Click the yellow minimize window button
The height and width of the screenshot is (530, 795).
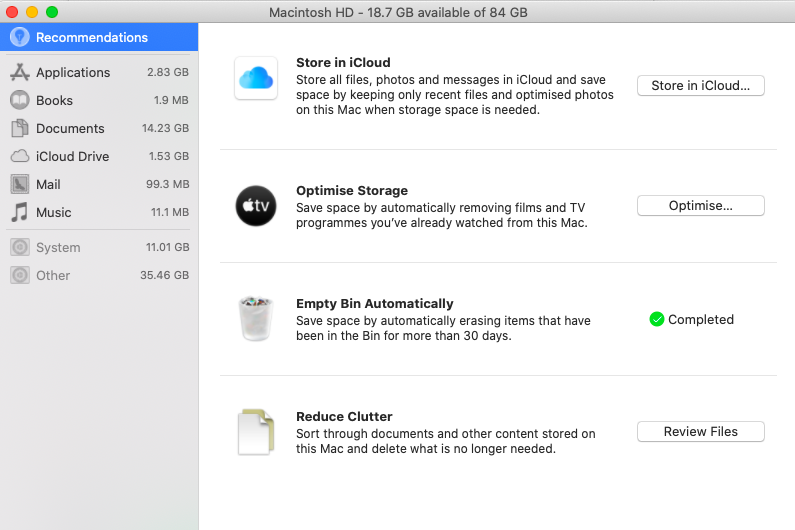[32, 12]
